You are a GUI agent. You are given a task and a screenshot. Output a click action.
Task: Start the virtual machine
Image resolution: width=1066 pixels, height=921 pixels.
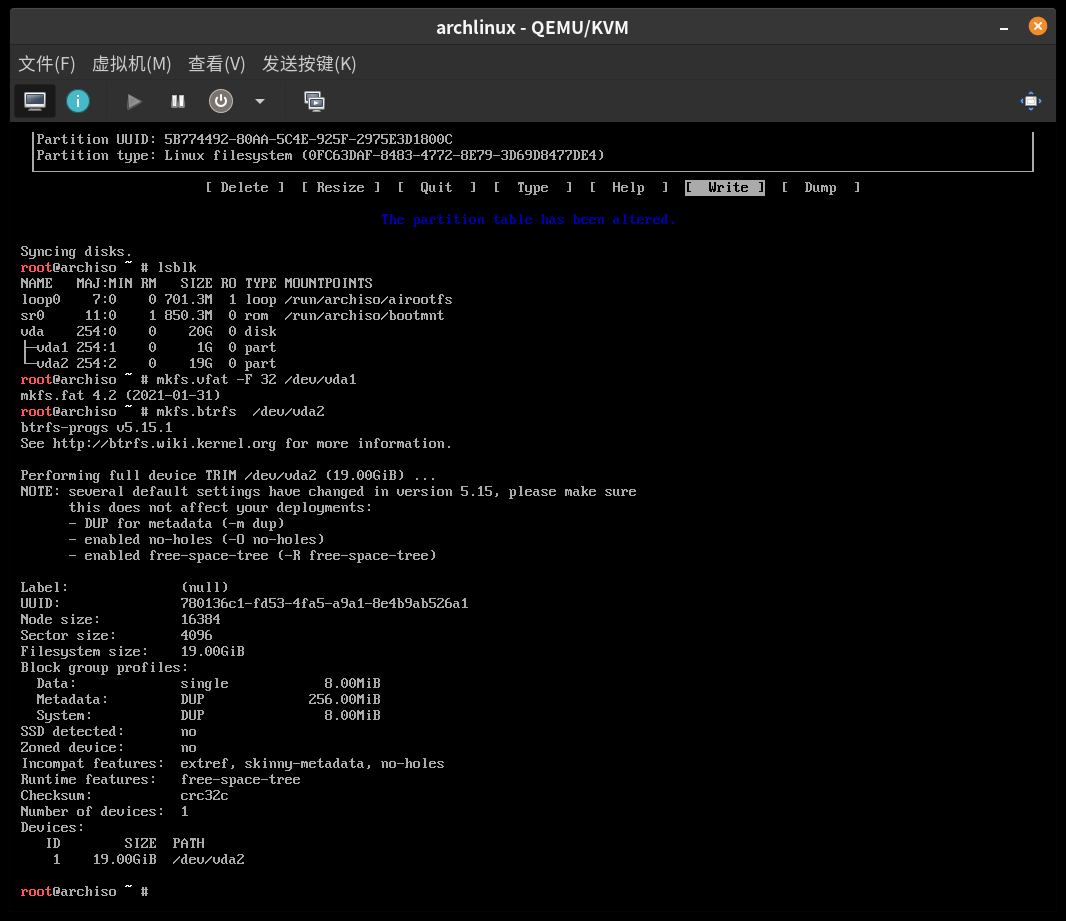134,101
